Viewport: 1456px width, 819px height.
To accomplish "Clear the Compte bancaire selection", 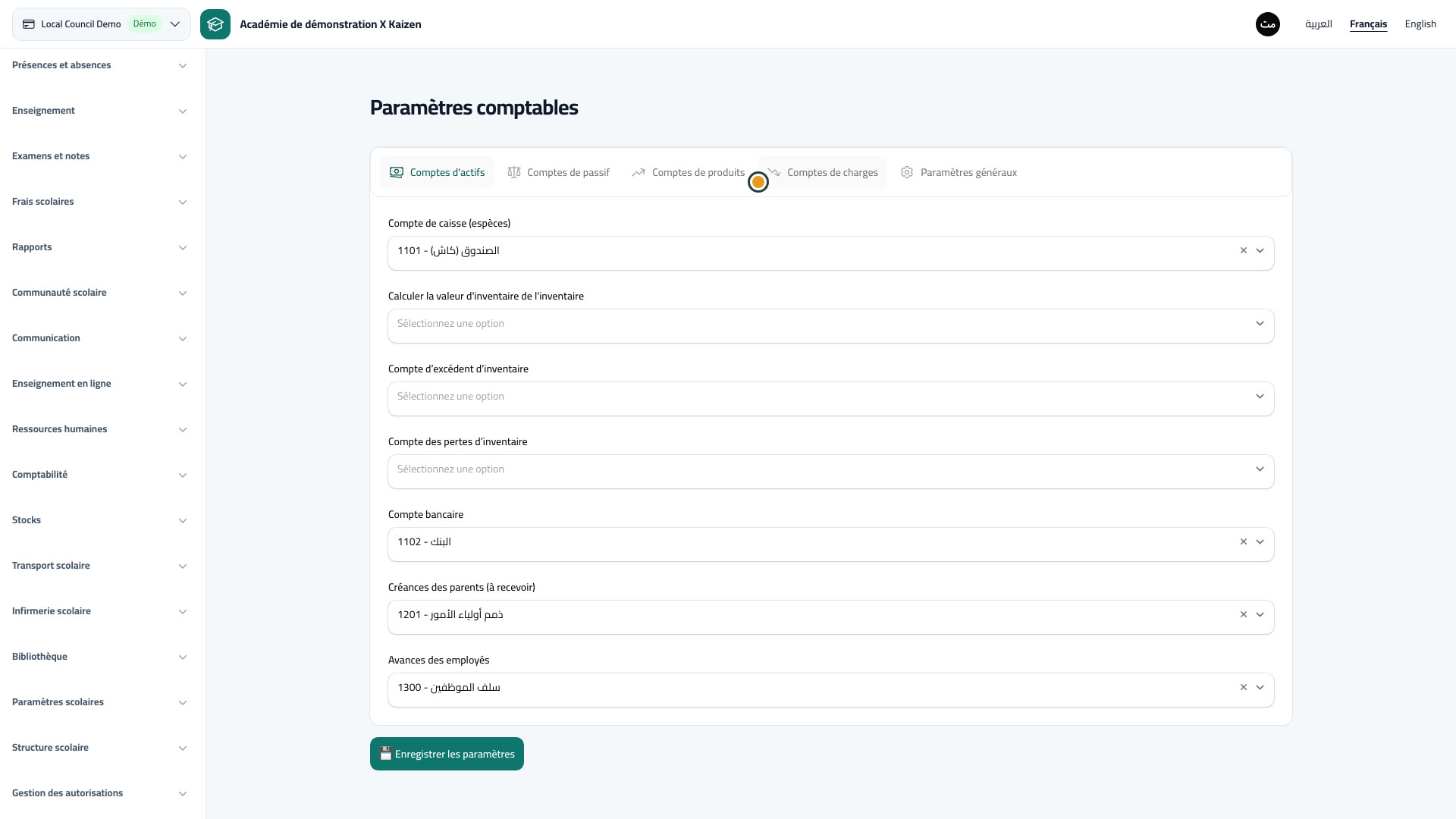I will [1244, 541].
